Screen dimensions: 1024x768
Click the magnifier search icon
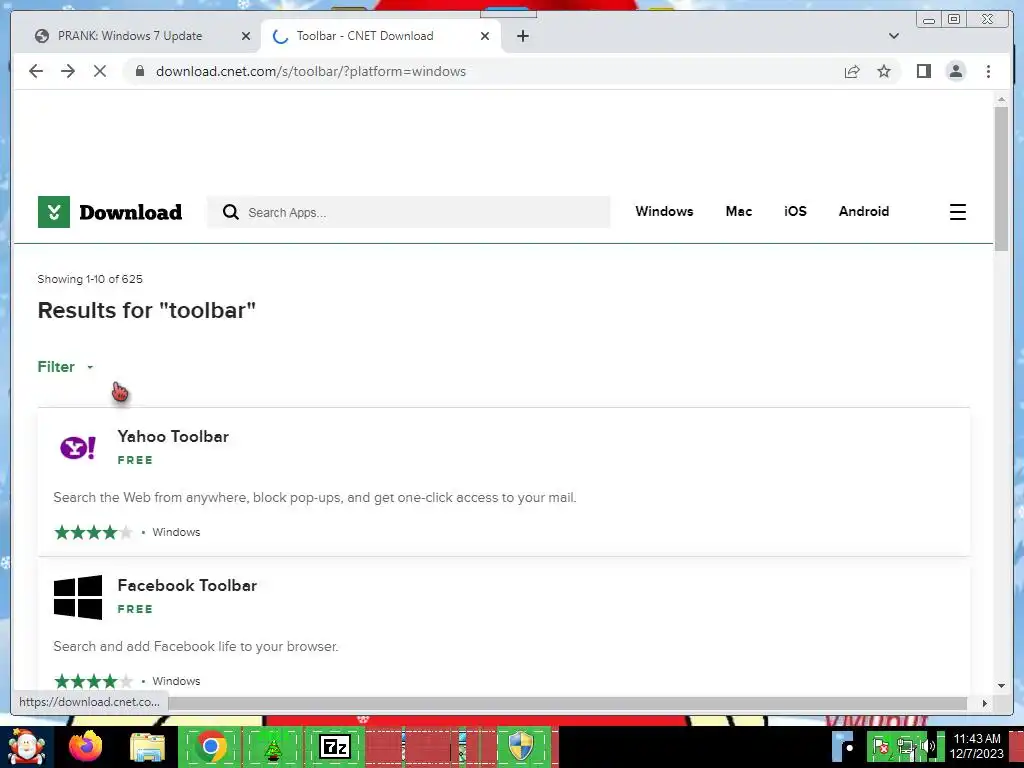coord(231,212)
